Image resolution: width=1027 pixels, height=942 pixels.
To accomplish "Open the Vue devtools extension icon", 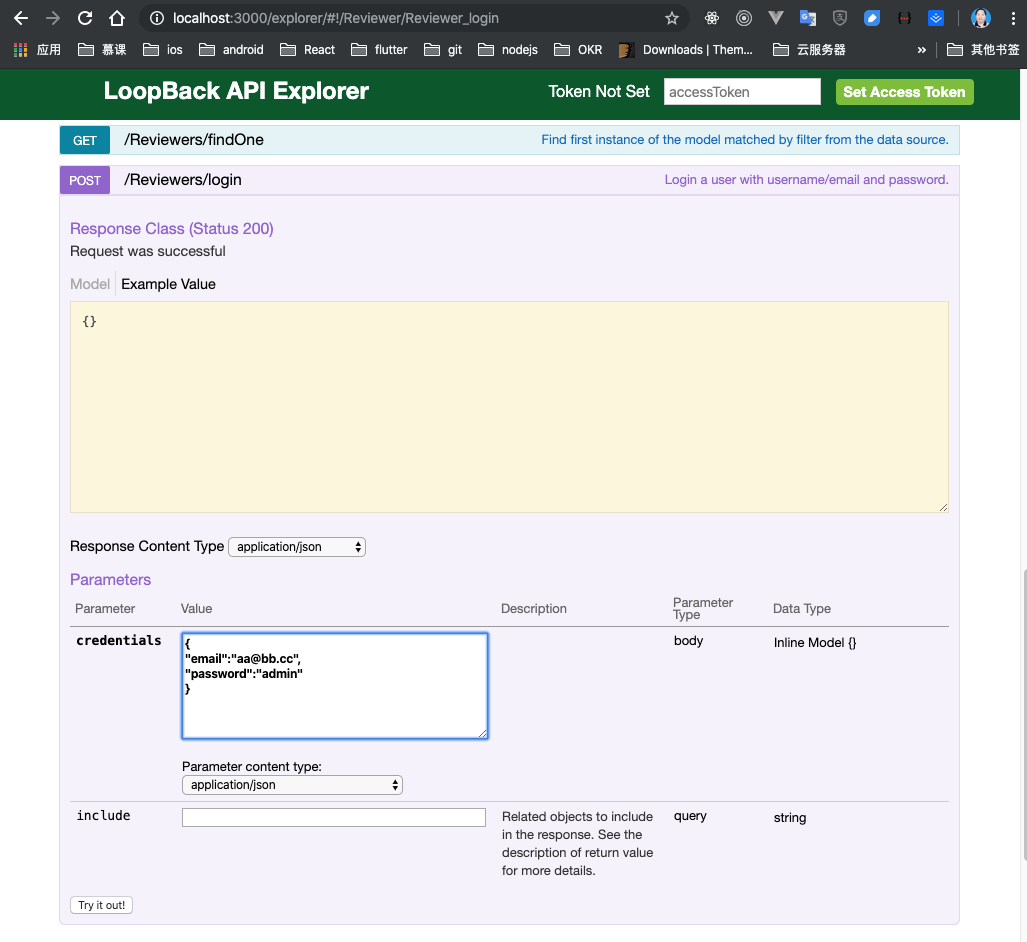I will point(775,18).
